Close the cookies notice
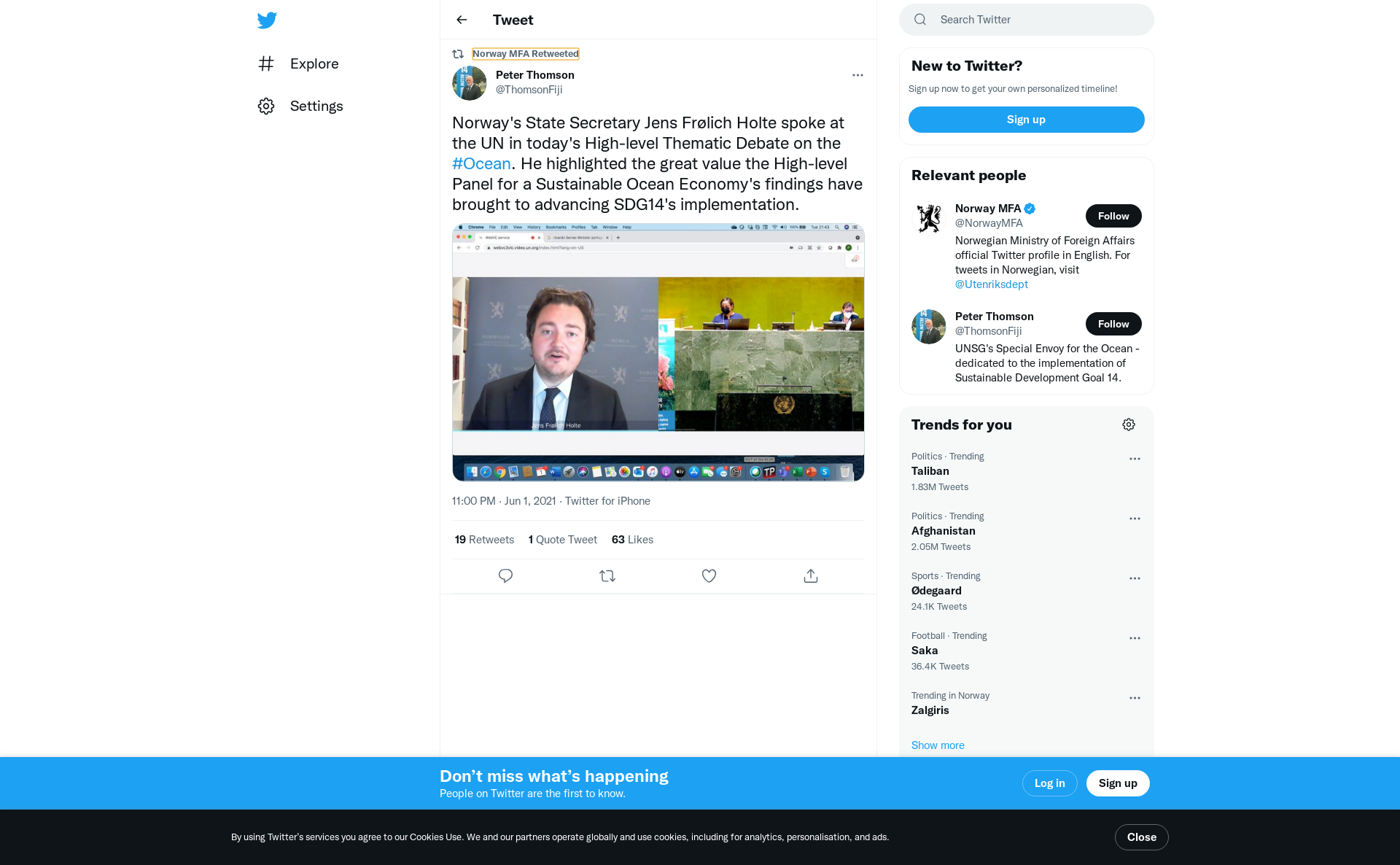The height and width of the screenshot is (865, 1400). click(1142, 837)
